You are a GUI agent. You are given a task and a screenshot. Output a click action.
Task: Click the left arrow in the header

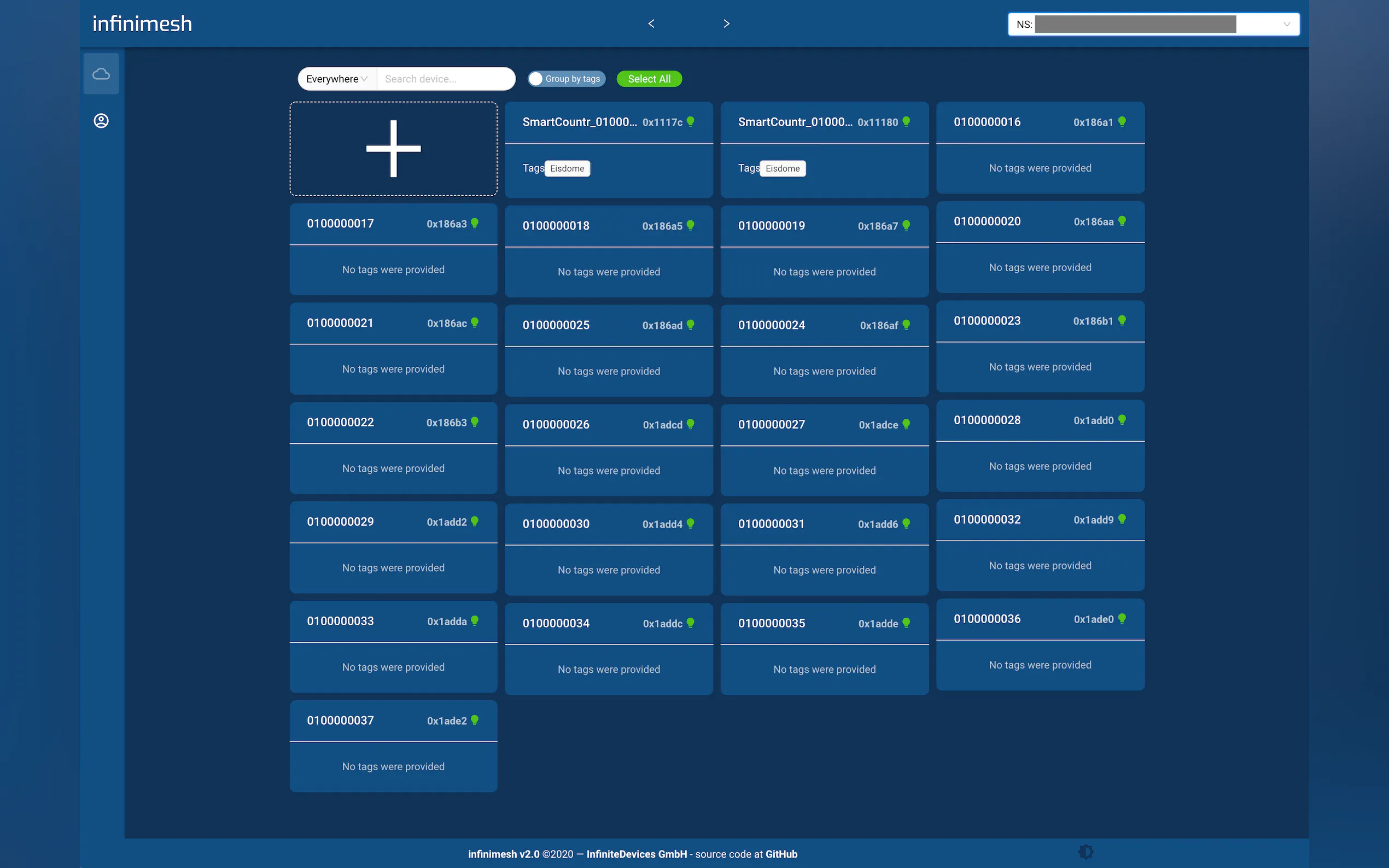pos(651,24)
